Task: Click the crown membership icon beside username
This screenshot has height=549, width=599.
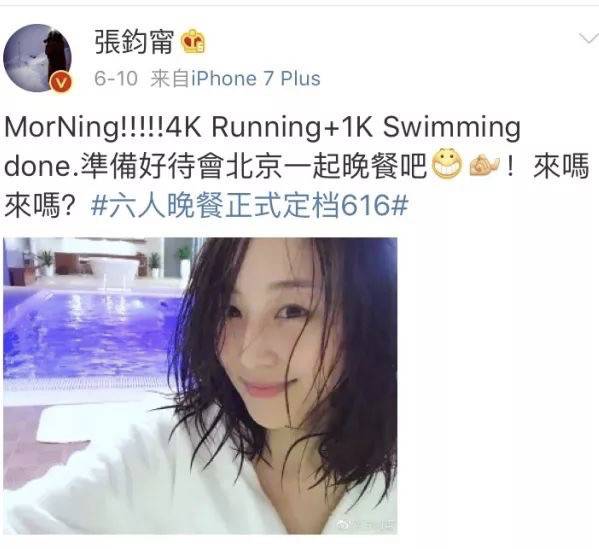Action: tap(193, 41)
